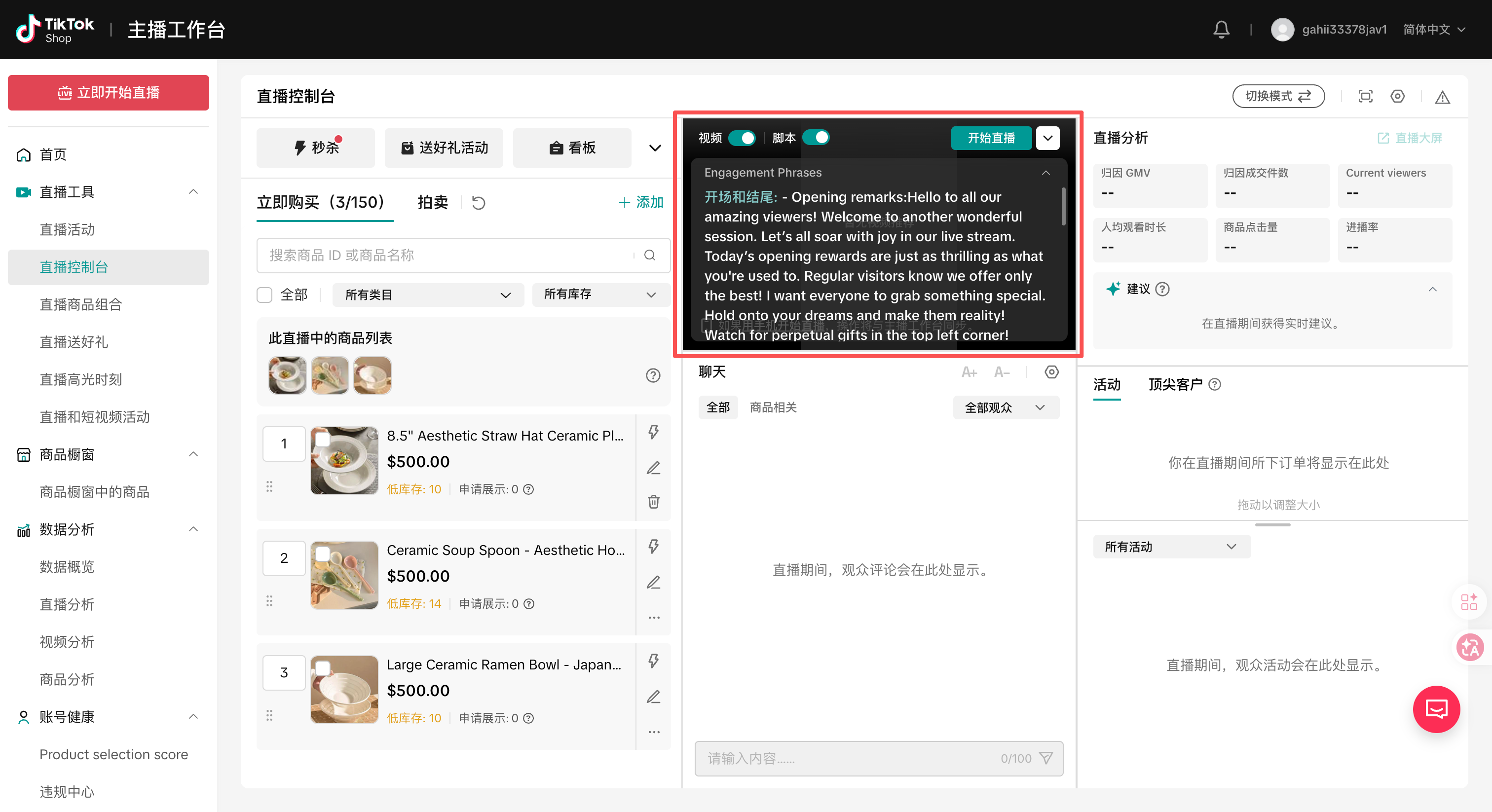Check the 全部 select-all checkbox
Viewport: 1492px width, 812px height.
(264, 295)
